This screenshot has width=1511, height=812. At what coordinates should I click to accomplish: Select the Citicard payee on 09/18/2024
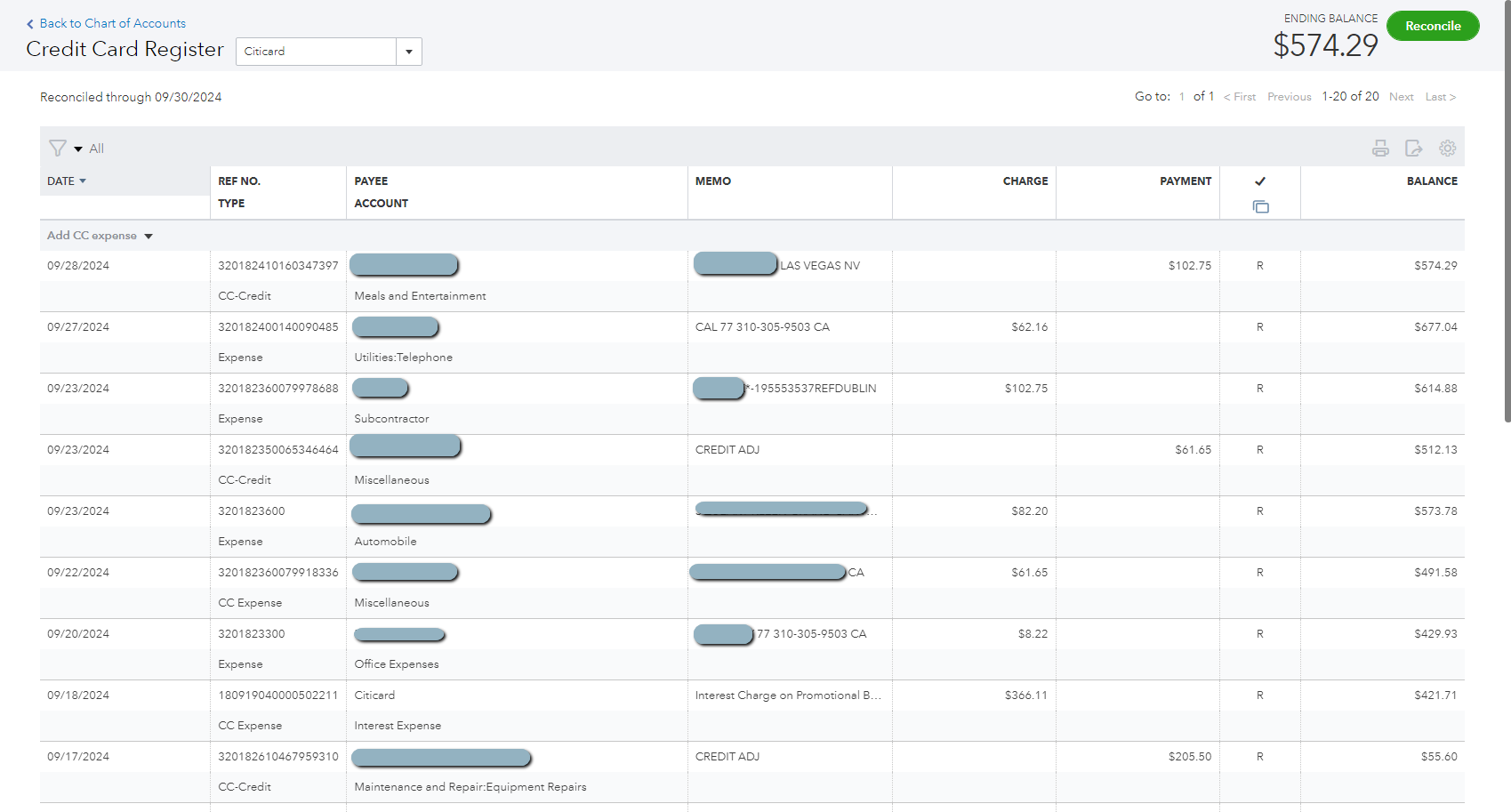point(374,695)
